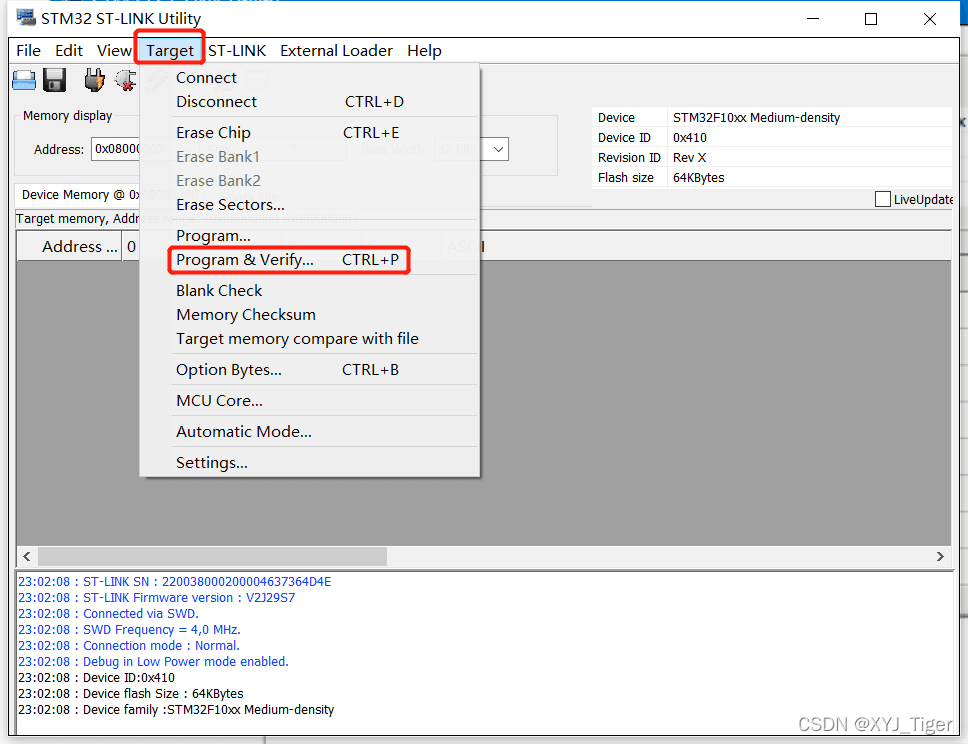Click the Connected via SWD log line
This screenshot has width=968, height=744.
tap(109, 614)
